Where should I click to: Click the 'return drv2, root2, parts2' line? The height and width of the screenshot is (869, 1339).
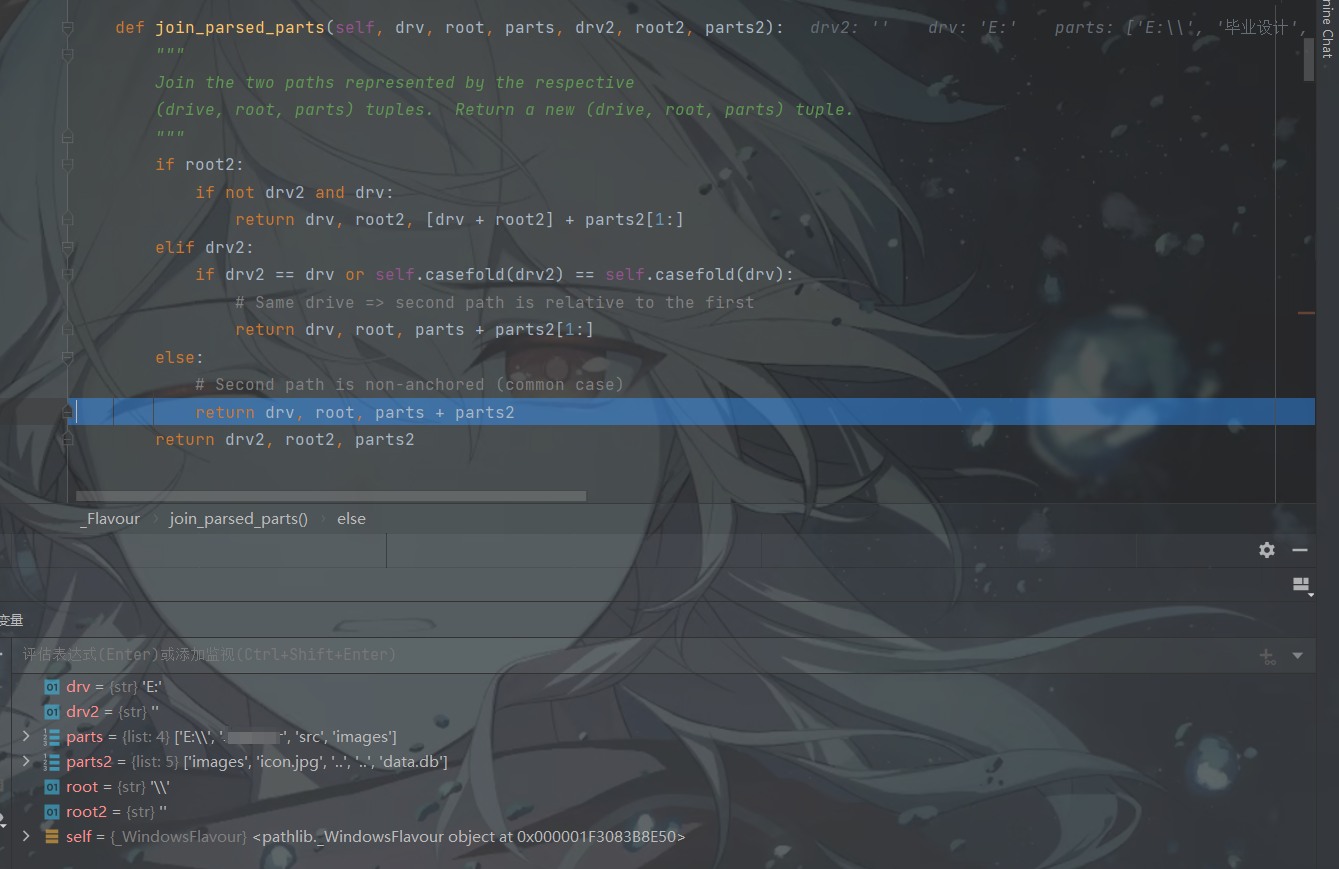pyautogui.click(x=285, y=440)
